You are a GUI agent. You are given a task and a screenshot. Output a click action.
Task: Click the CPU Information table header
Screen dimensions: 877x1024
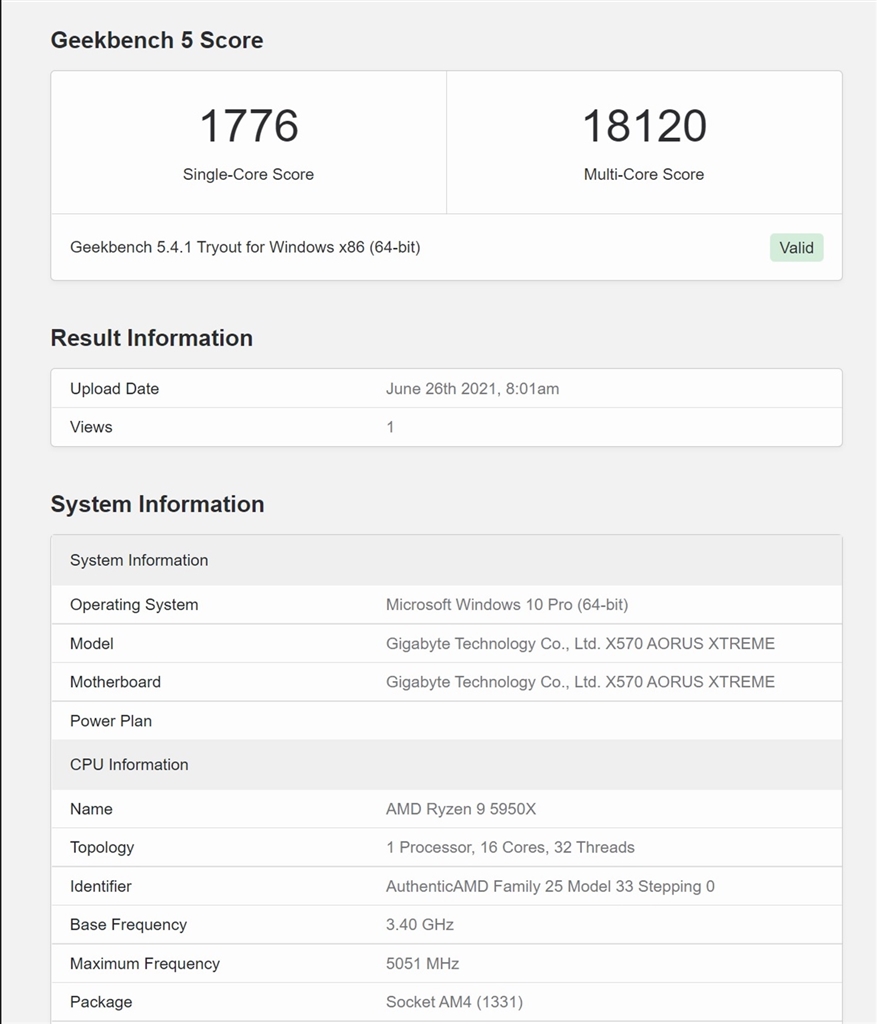[129, 765]
